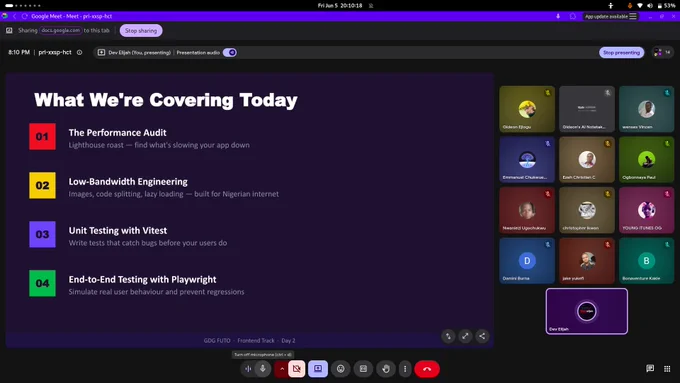Click the Stop sharing button
Image resolution: width=680 pixels, height=383 pixels.
(x=141, y=31)
